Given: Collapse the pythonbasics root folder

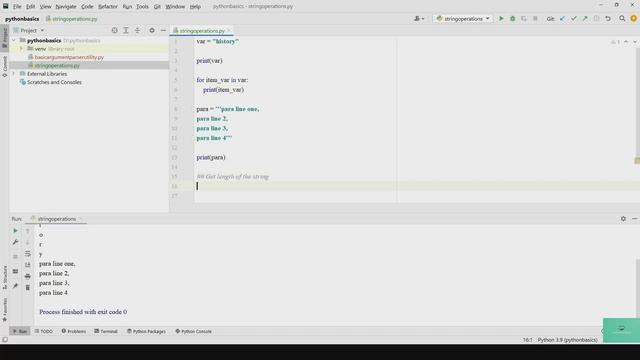Looking at the screenshot, I should (x=14, y=40).
